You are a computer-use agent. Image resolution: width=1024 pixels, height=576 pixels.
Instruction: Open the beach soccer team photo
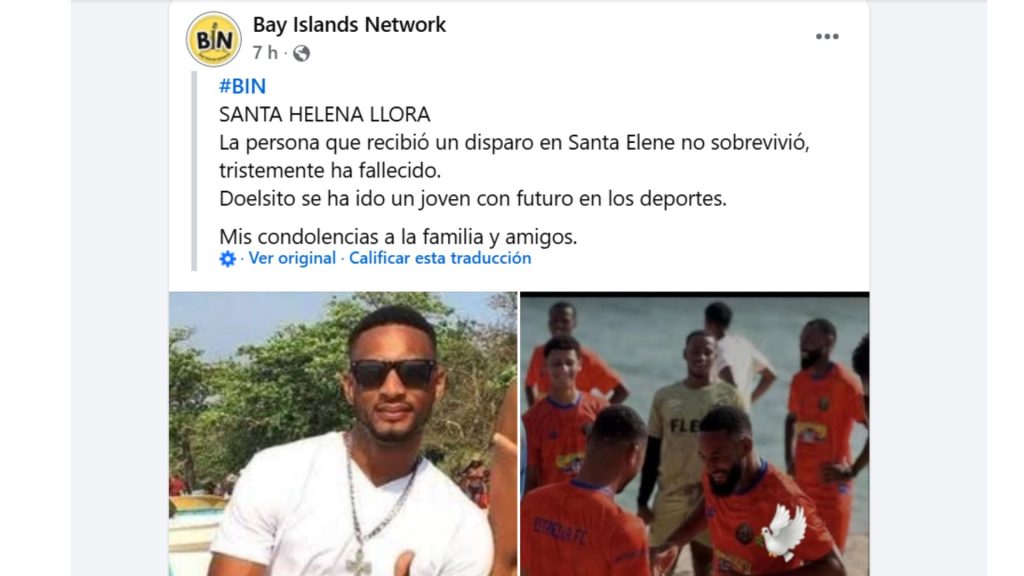[x=694, y=434]
